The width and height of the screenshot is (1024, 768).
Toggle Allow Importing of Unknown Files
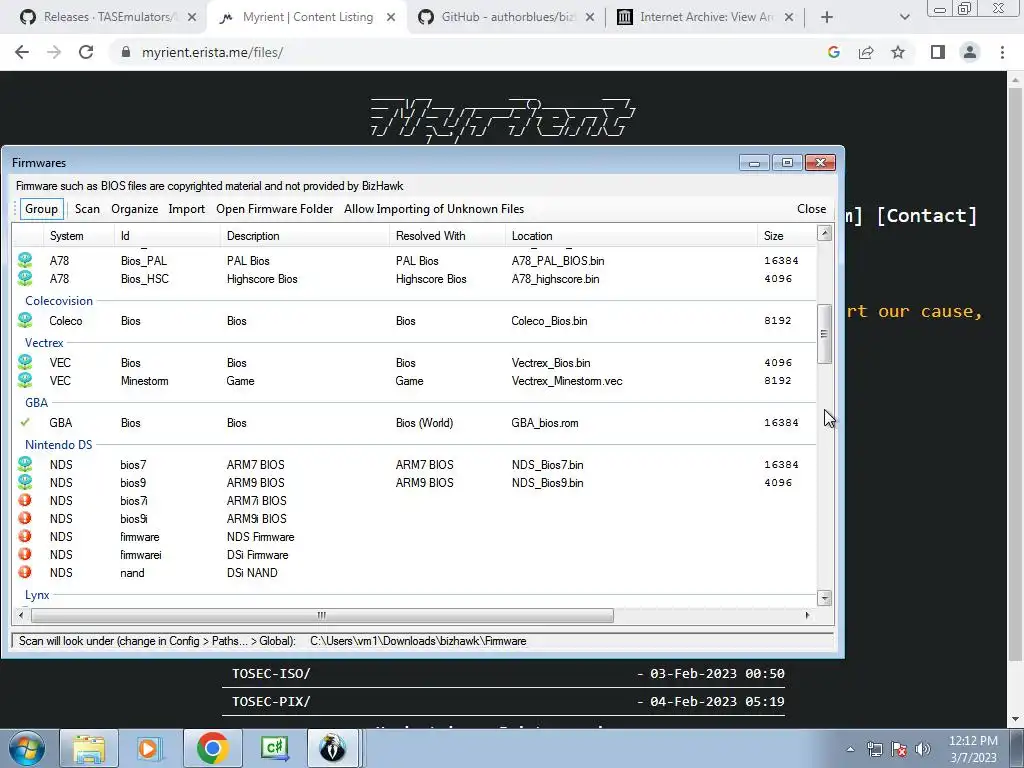[434, 209]
